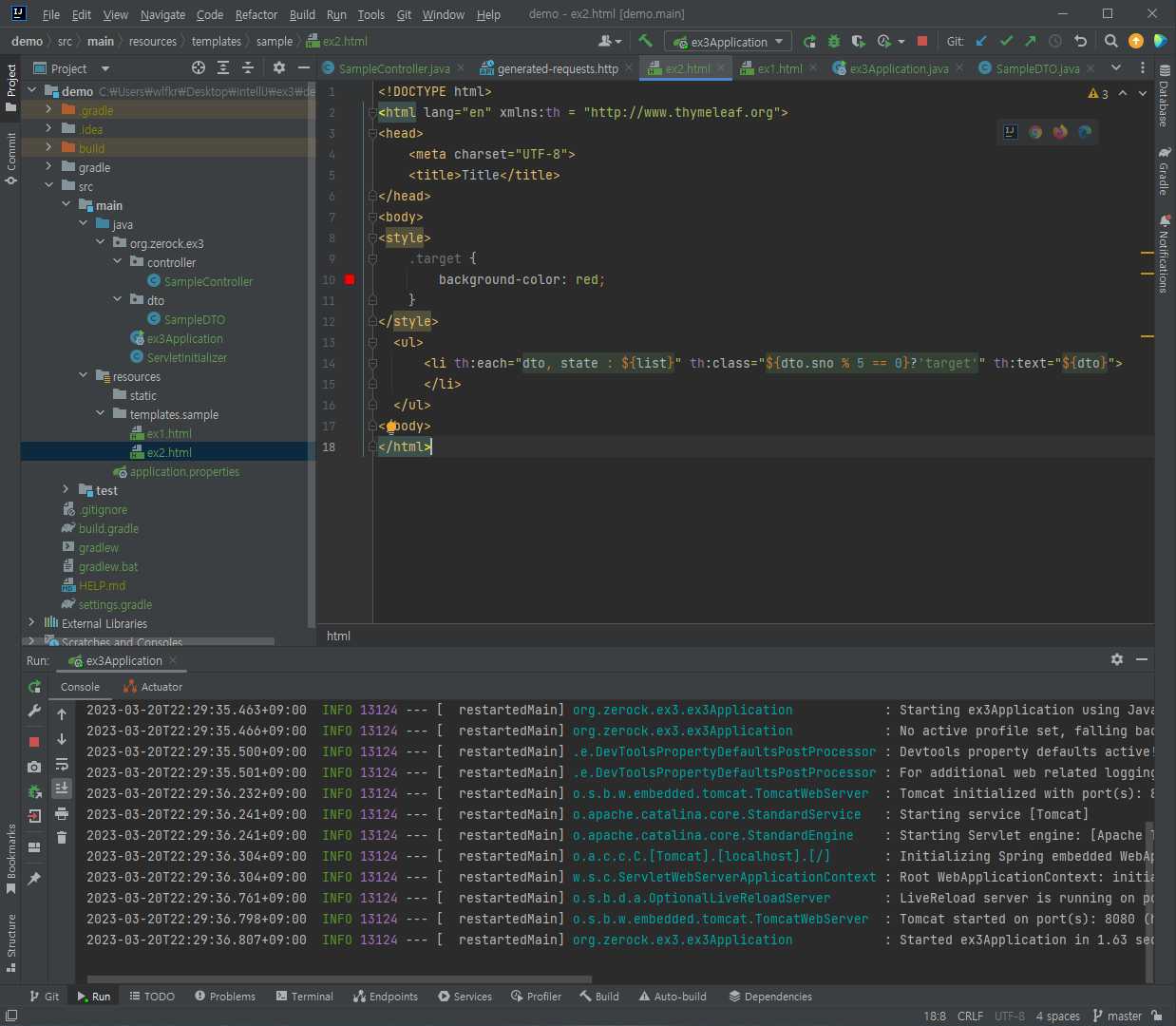Click the red color swatch in gutter
The height and width of the screenshot is (1026, 1176).
click(x=350, y=279)
